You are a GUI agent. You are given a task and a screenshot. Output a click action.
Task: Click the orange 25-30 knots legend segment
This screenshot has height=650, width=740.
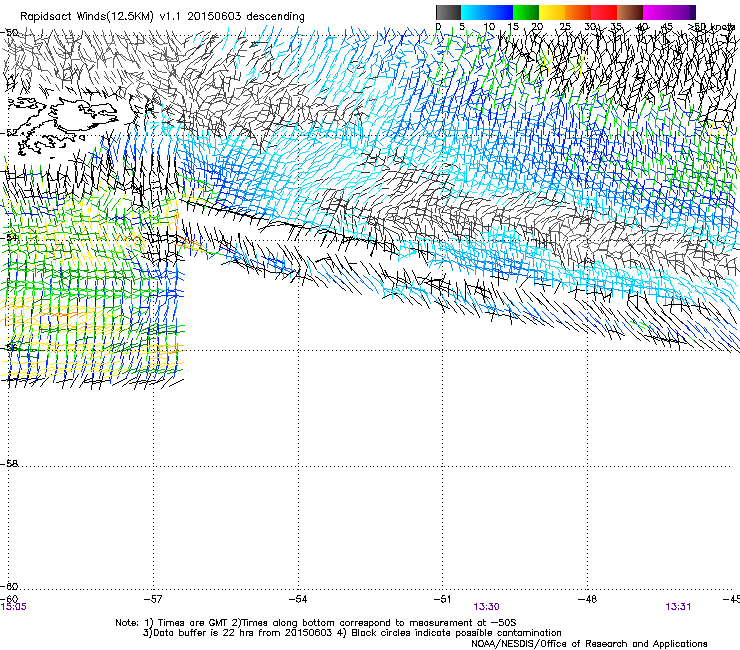tap(578, 12)
